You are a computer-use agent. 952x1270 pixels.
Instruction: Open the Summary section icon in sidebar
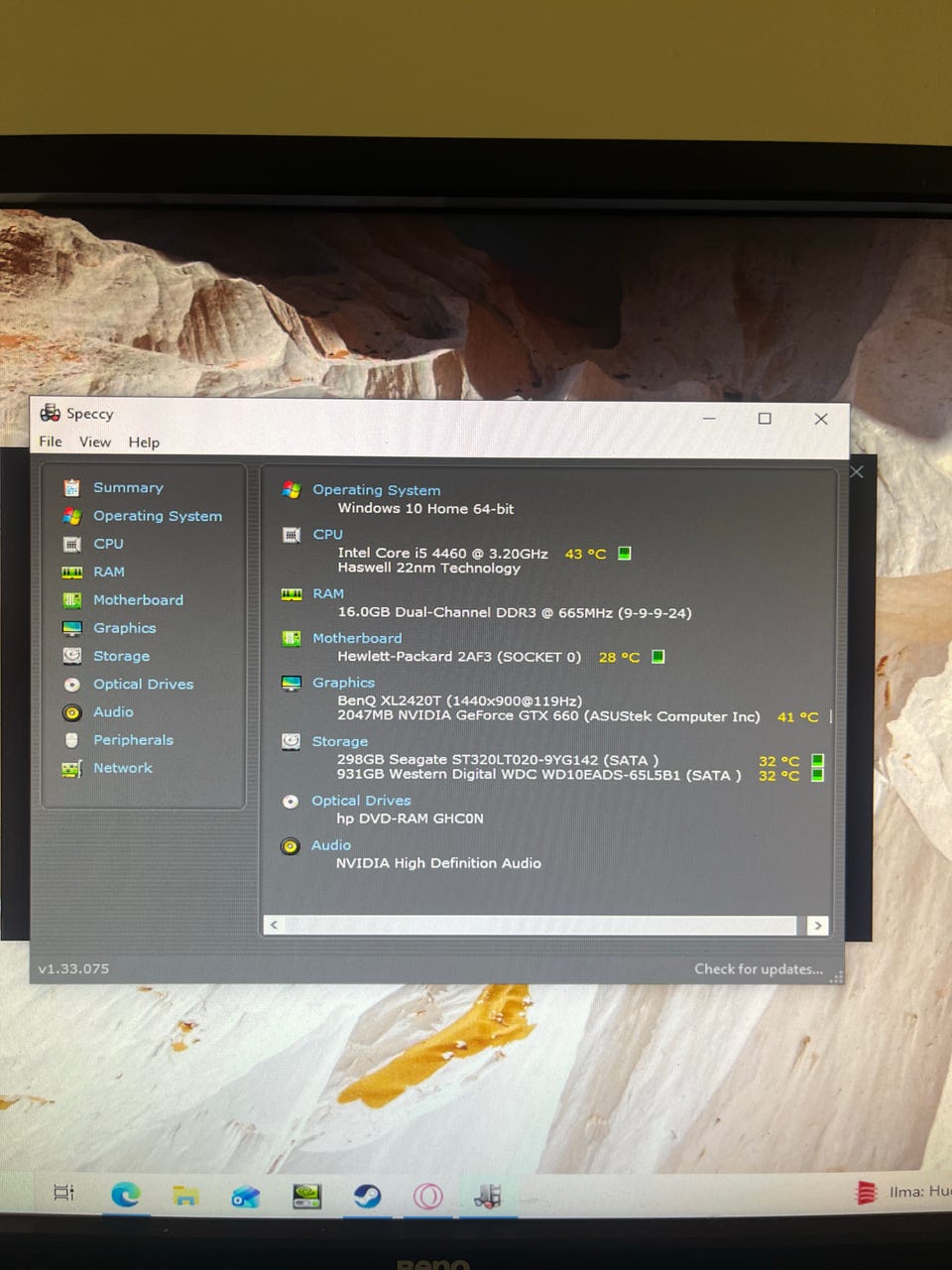pos(71,487)
